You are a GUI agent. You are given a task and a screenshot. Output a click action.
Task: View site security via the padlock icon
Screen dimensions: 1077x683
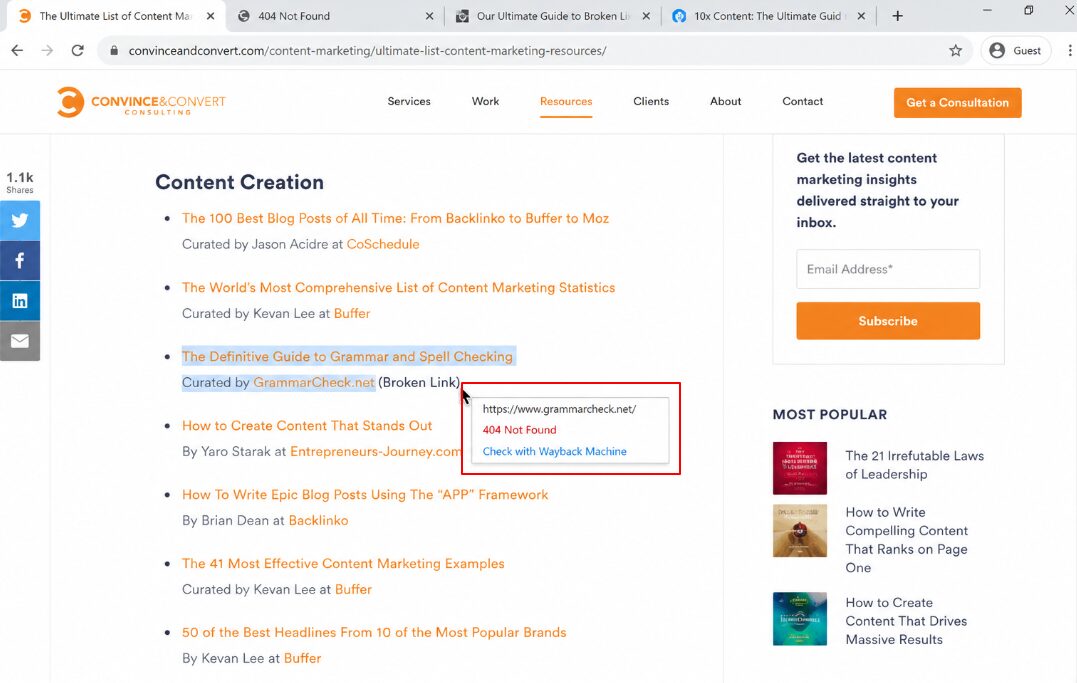click(114, 50)
